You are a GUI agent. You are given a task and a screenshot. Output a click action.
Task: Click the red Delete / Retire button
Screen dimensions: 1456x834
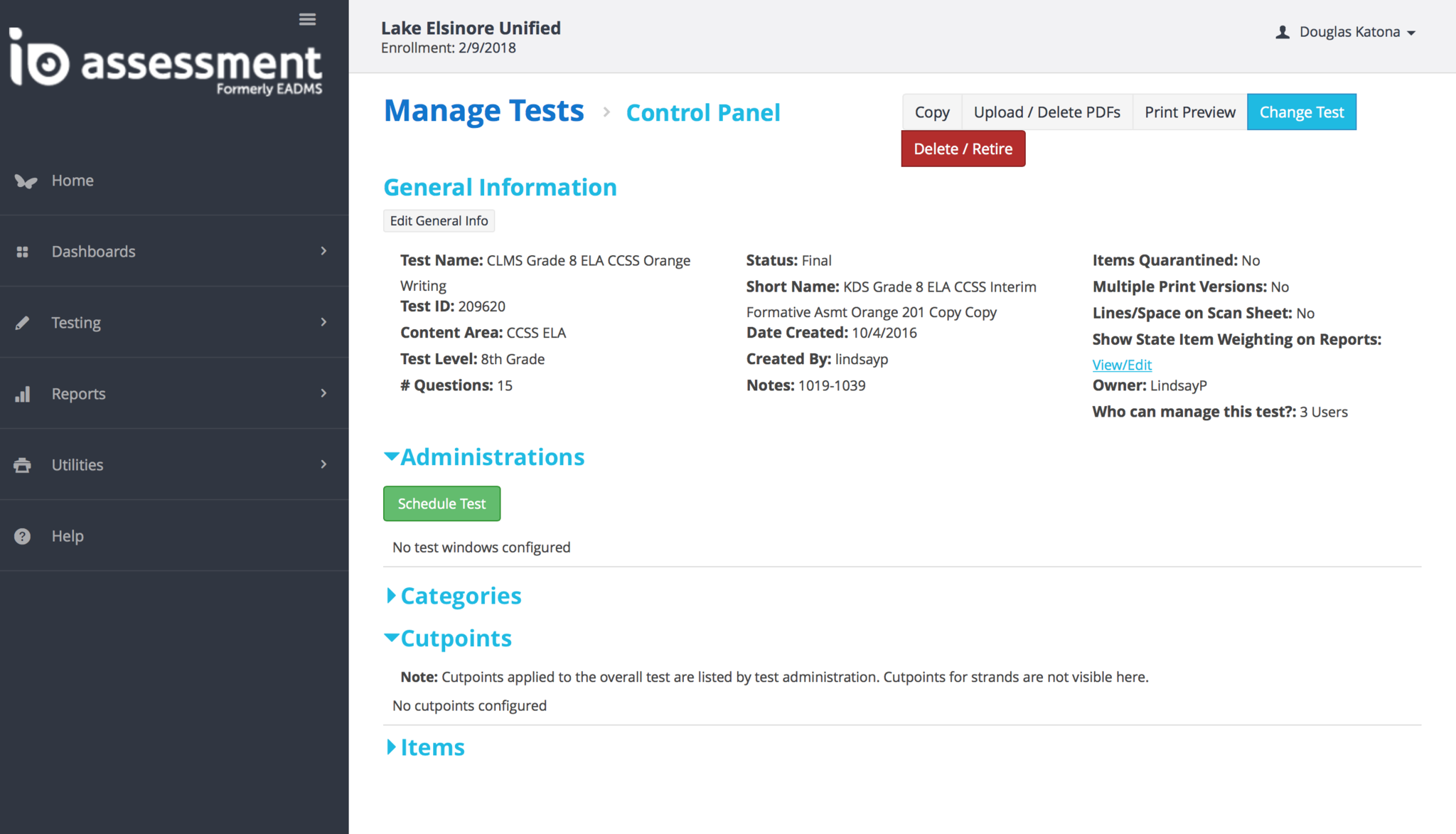point(963,149)
